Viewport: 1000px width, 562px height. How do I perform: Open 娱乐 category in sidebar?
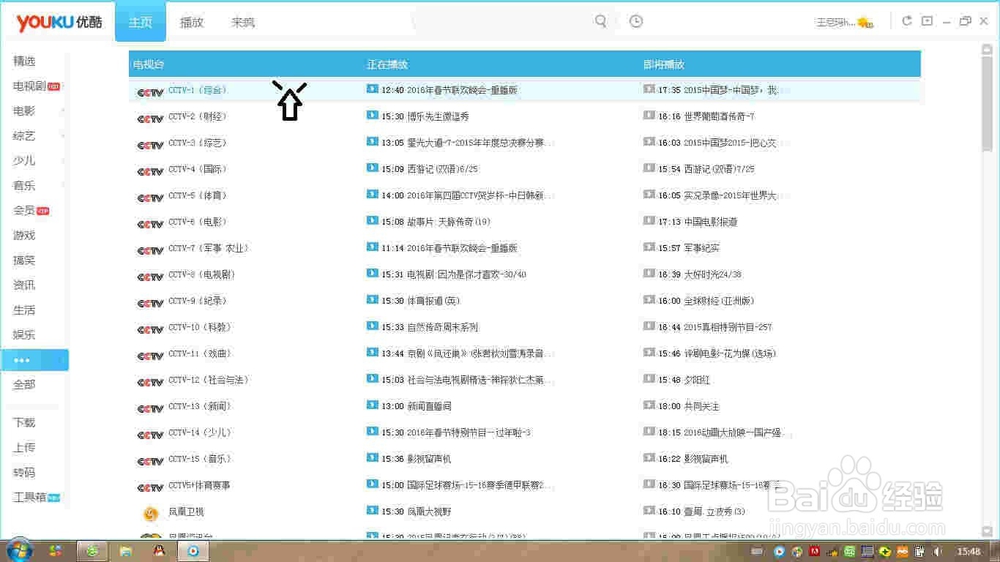coord(24,334)
